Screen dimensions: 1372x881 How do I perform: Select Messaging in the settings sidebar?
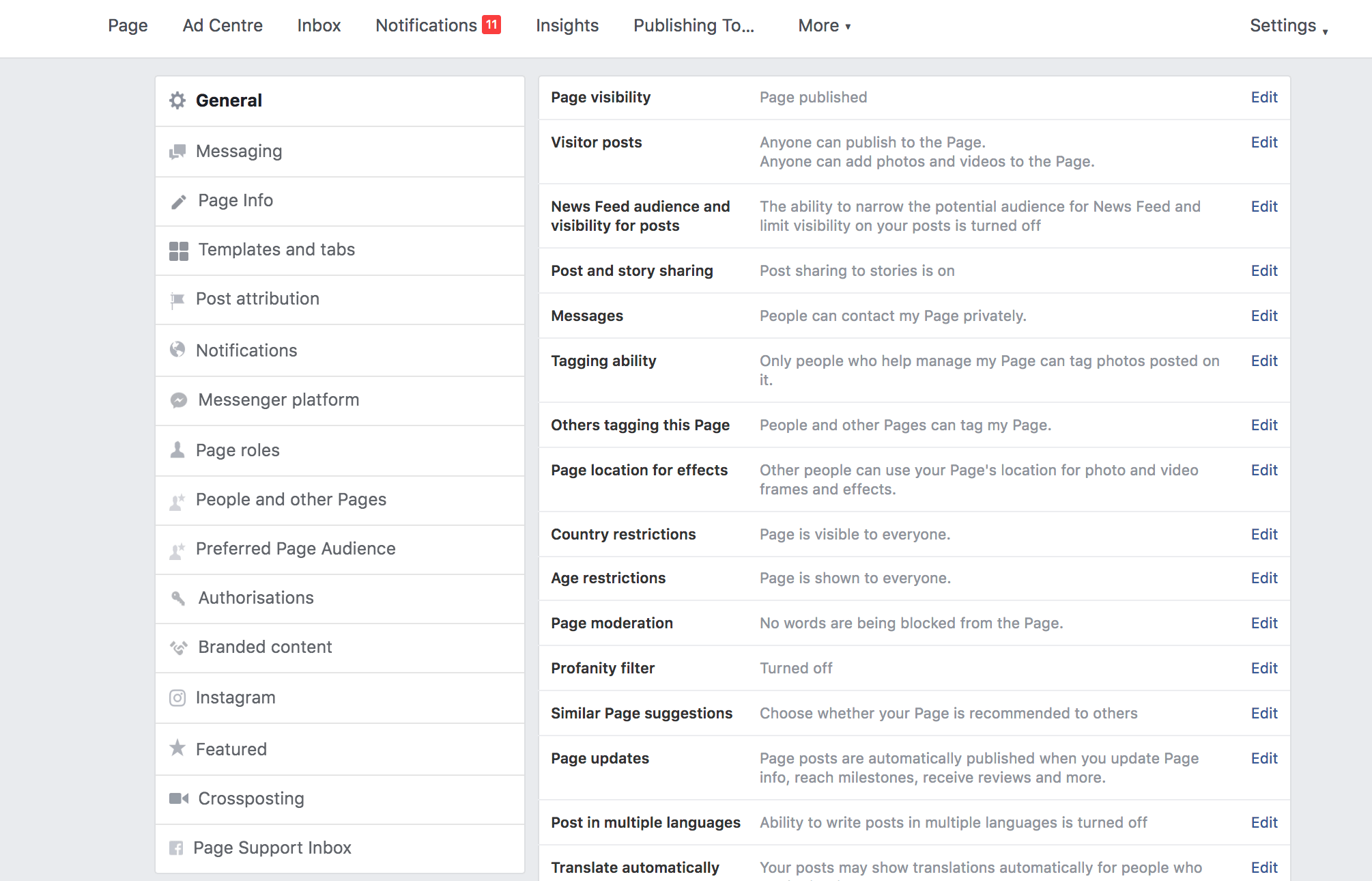click(340, 151)
